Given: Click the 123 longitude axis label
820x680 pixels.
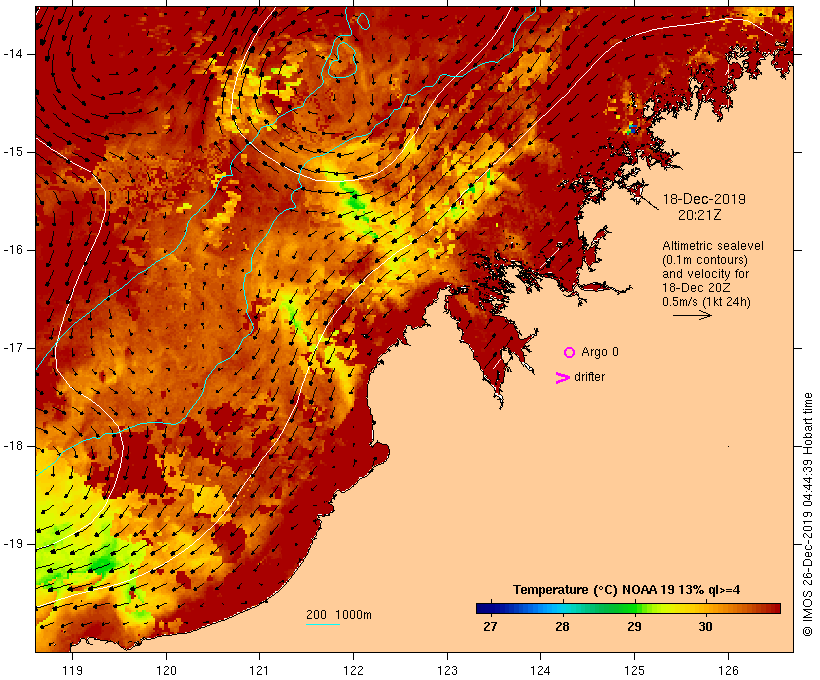Looking at the screenshot, I should click(447, 670).
